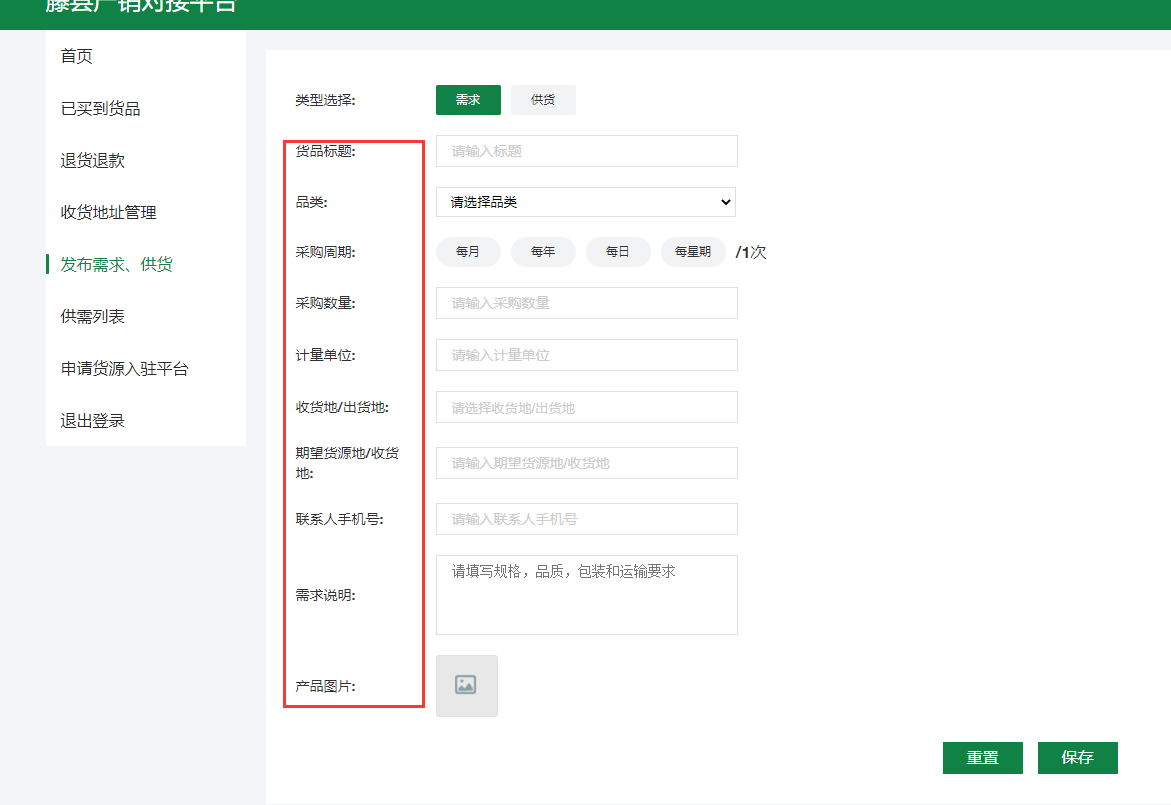Choose 每月 purchase cycle
The width and height of the screenshot is (1171, 805).
pyautogui.click(x=468, y=252)
